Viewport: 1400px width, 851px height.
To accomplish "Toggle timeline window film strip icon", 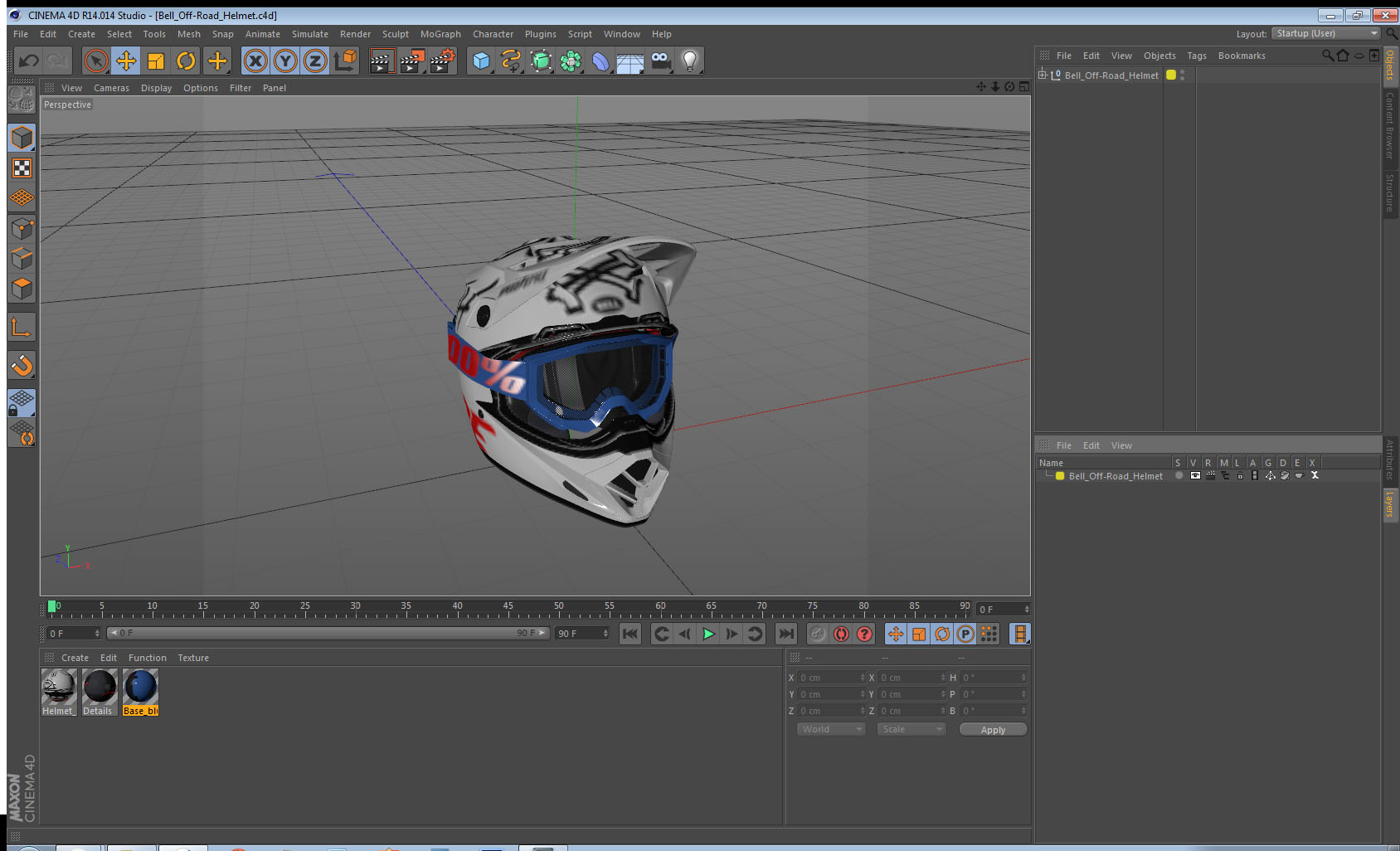I will point(1019,634).
